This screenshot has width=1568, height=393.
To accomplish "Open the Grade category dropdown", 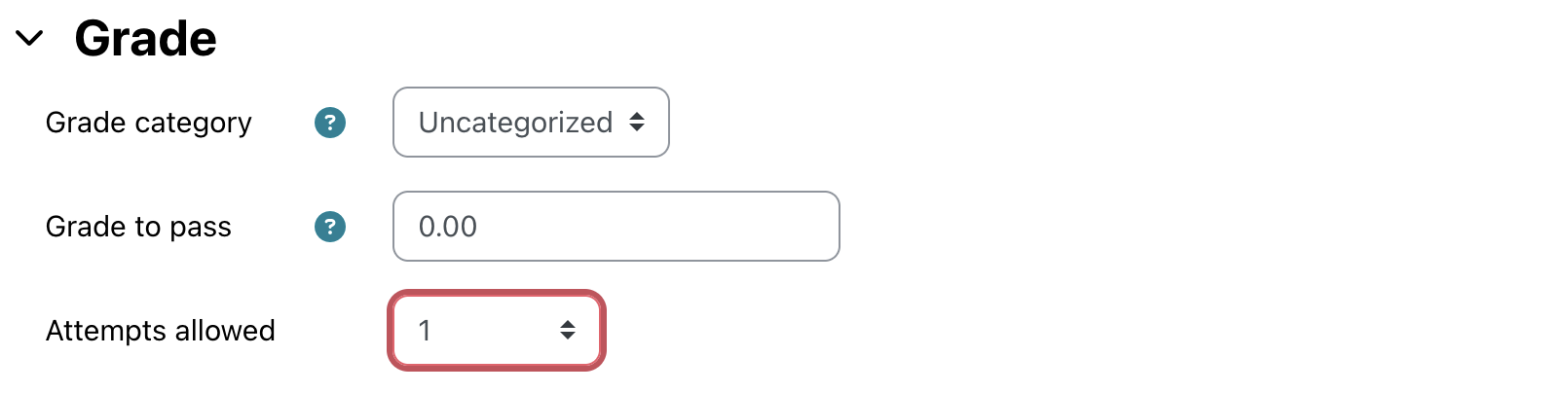I will [531, 123].
